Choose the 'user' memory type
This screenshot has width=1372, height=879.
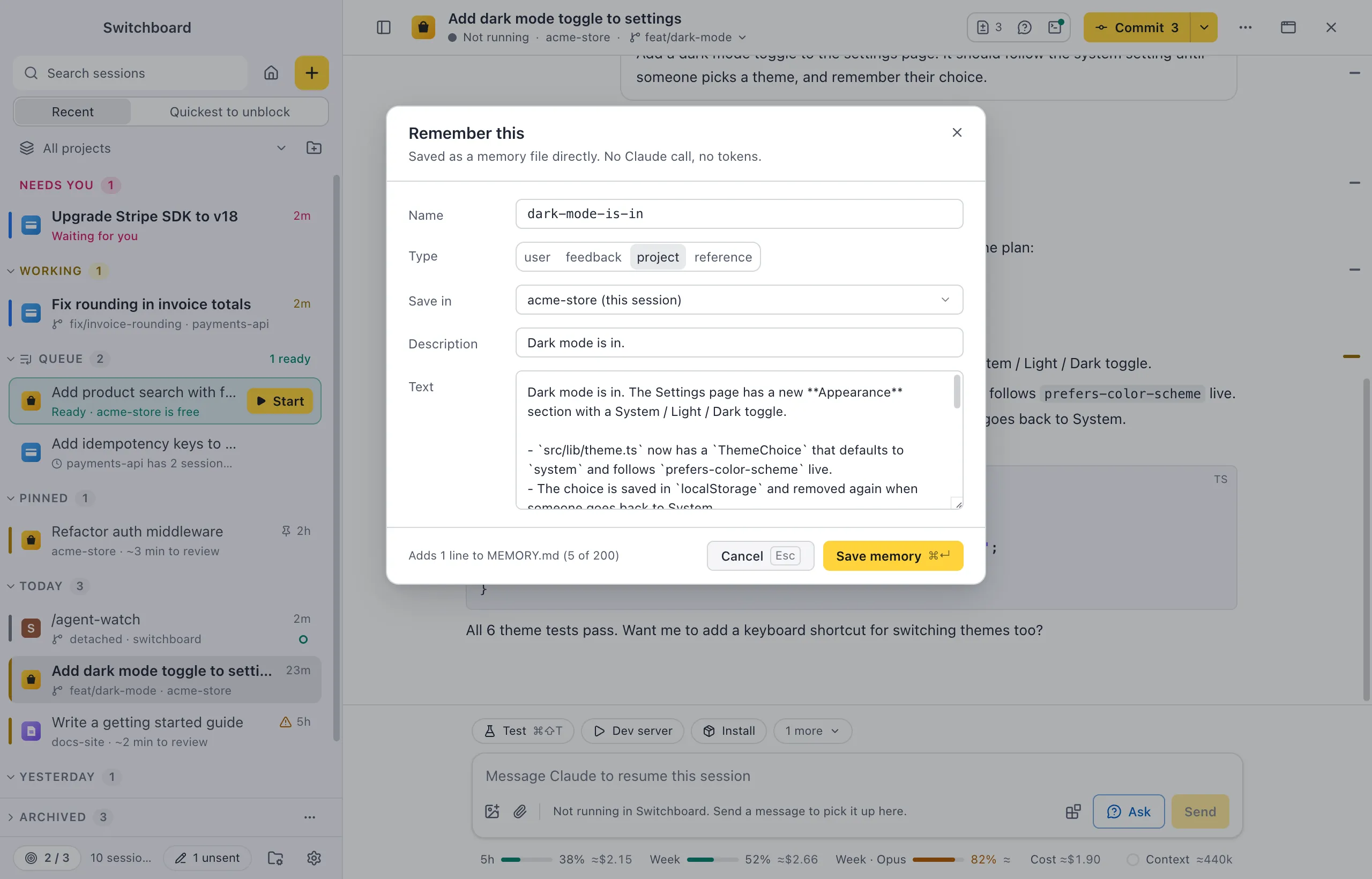tap(537, 257)
